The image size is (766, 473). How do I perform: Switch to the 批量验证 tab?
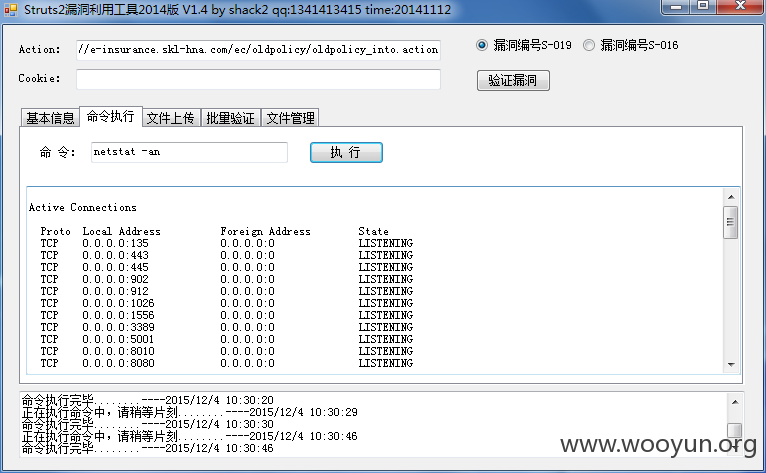click(x=231, y=118)
